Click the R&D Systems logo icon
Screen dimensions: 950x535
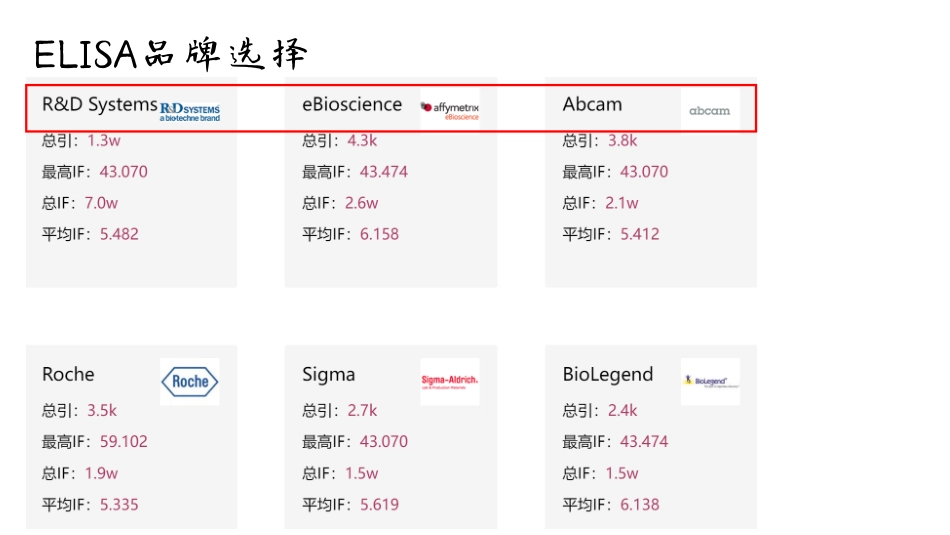click(190, 109)
